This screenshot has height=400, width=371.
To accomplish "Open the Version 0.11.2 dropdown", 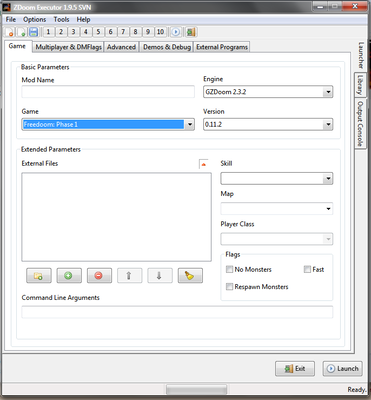I will (268, 124).
